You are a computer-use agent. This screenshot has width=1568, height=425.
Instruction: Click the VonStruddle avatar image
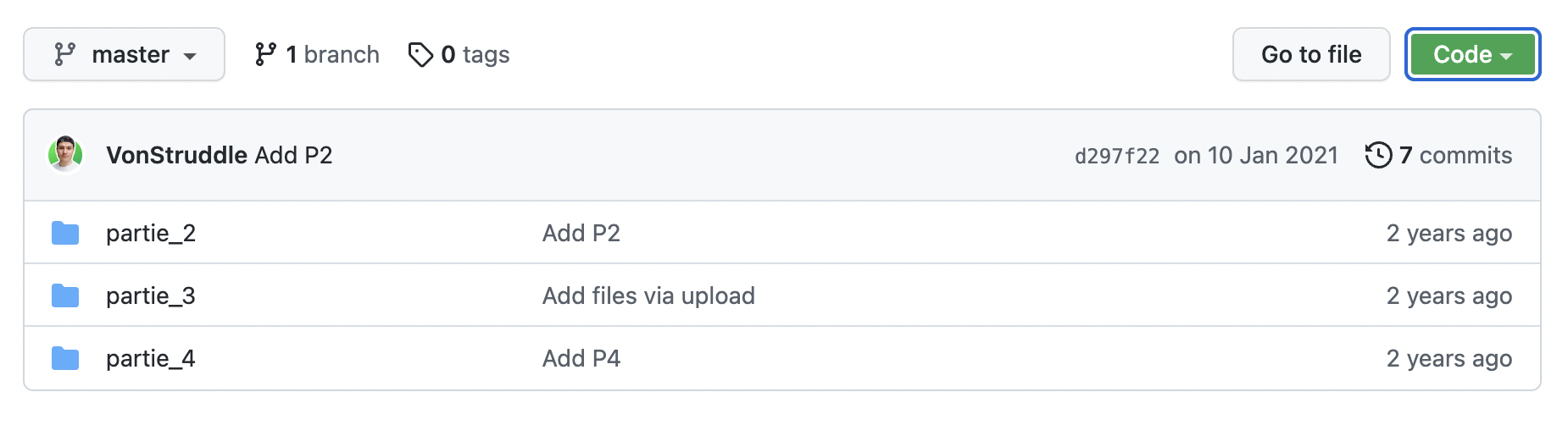65,154
